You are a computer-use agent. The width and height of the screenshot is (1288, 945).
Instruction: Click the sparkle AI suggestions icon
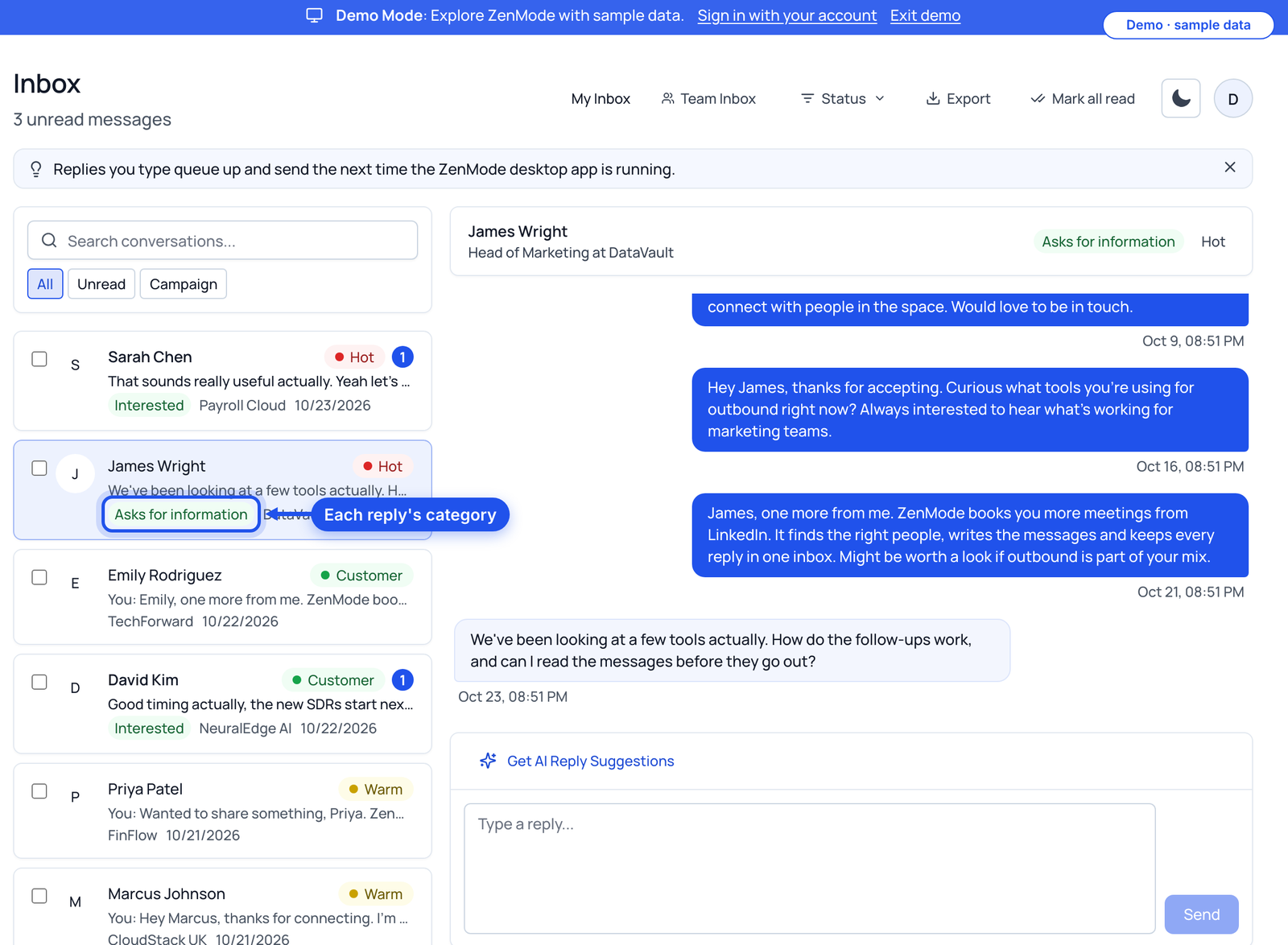pos(488,761)
